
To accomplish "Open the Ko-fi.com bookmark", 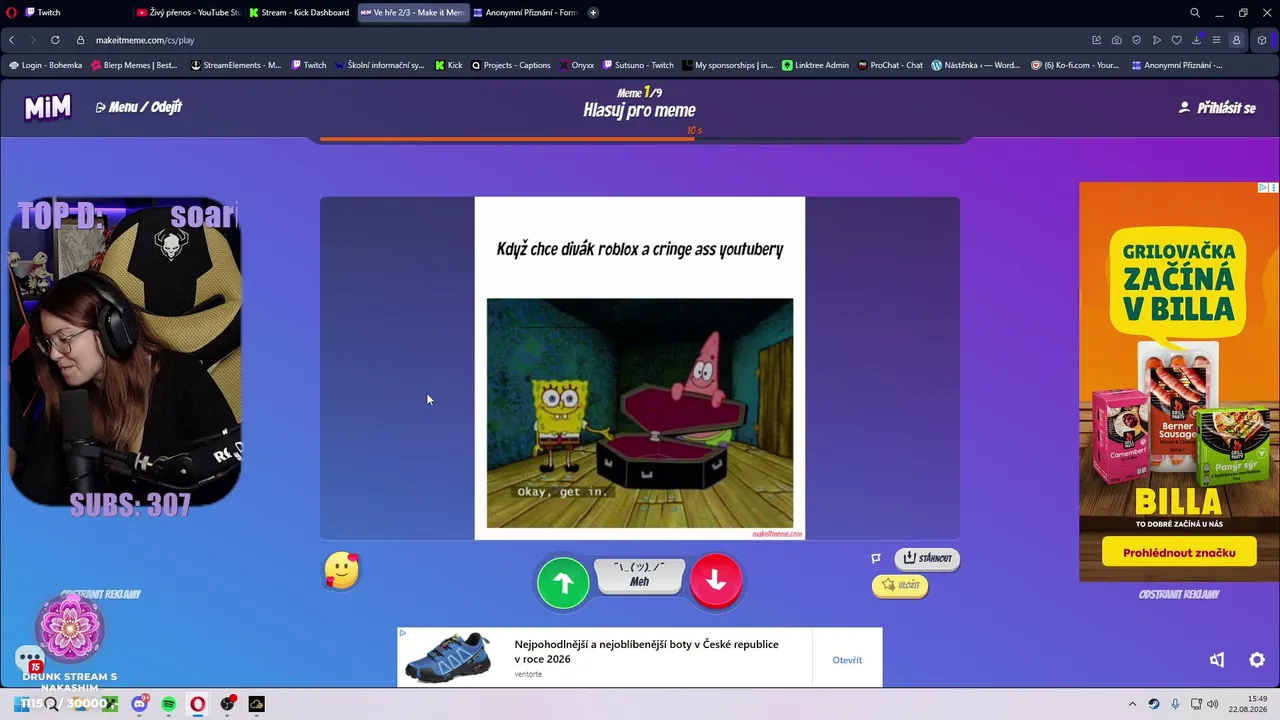I will pyautogui.click(x=1074, y=65).
